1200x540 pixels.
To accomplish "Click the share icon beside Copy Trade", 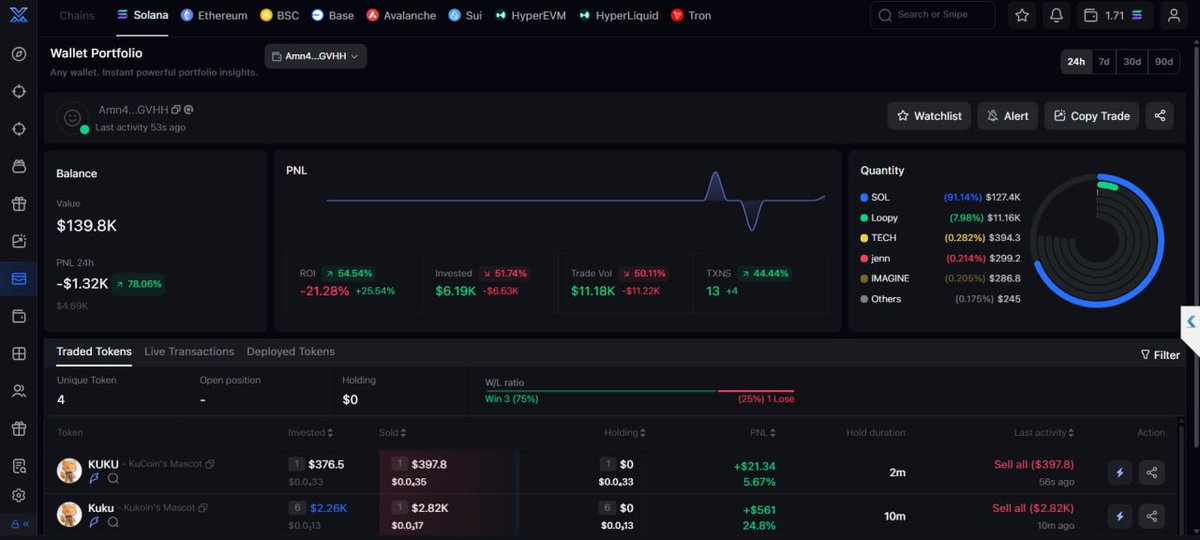I will [x=1160, y=116].
